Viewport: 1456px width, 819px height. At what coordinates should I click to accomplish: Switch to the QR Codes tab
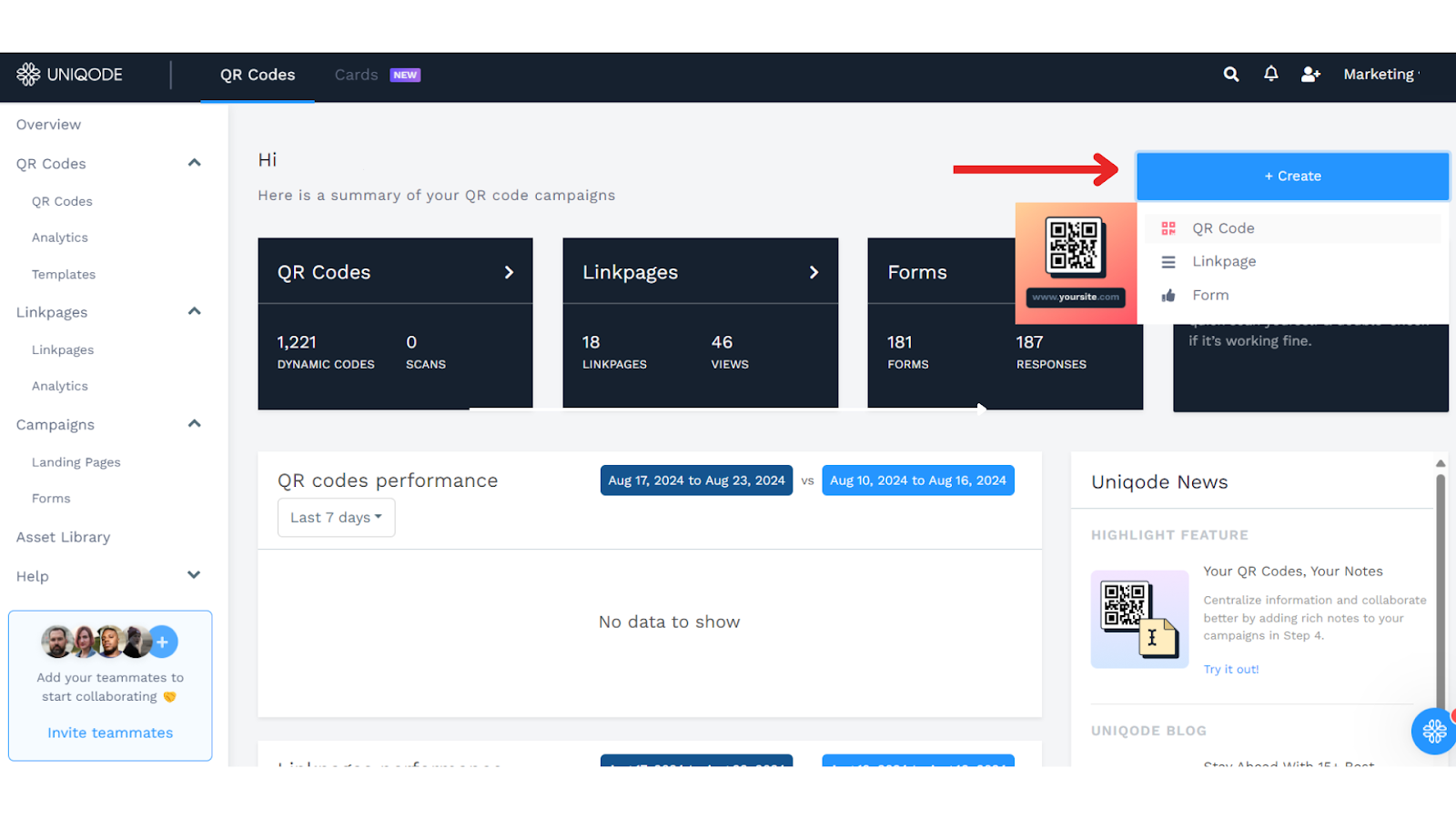pos(258,76)
